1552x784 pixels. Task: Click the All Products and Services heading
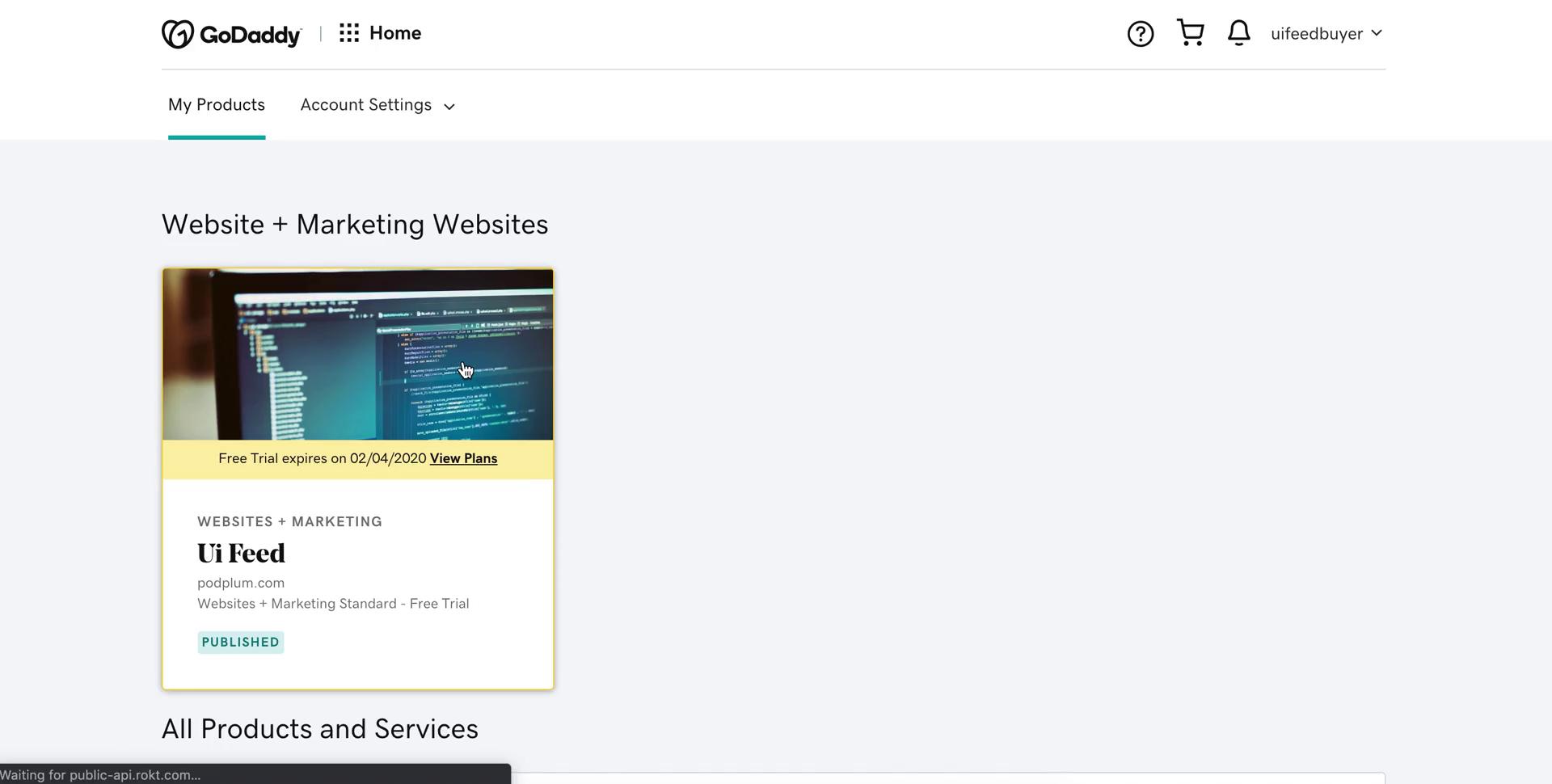[x=319, y=729]
